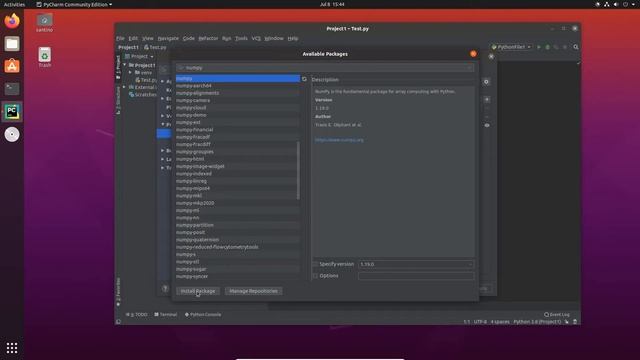Open the Show Applications grid
This screenshot has height=360, width=640.
12,348
